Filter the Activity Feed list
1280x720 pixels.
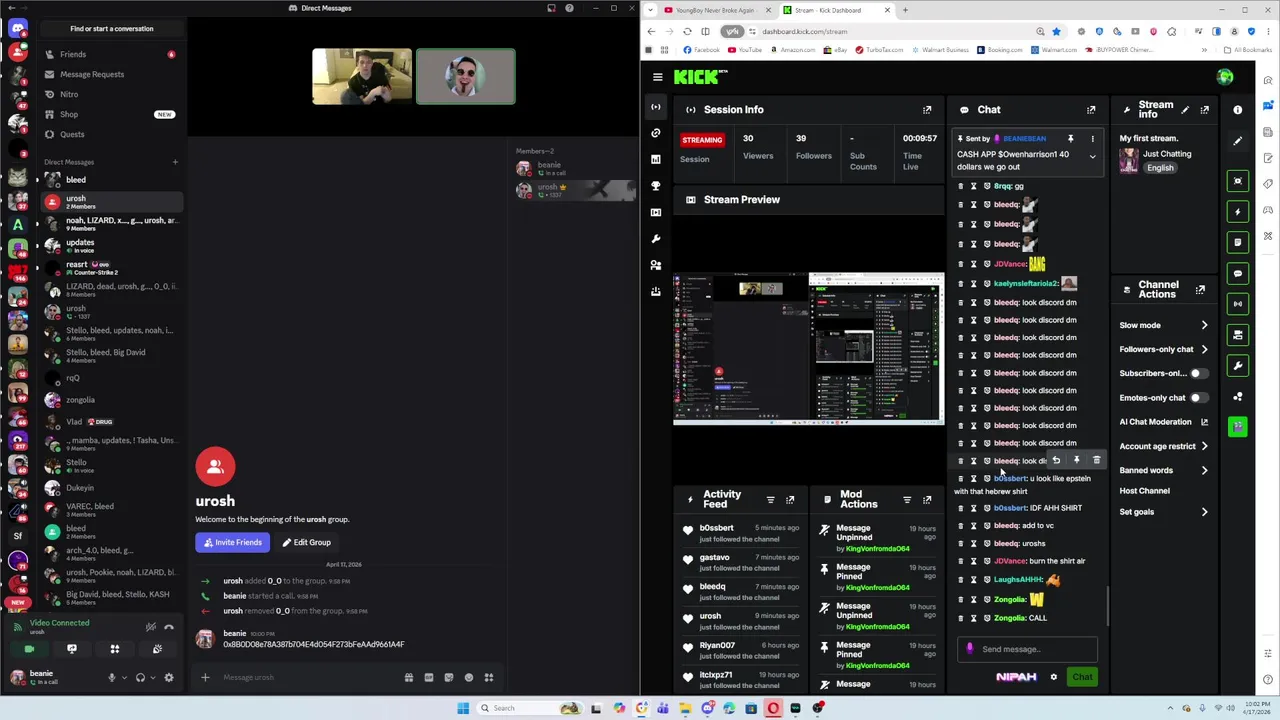tap(770, 499)
